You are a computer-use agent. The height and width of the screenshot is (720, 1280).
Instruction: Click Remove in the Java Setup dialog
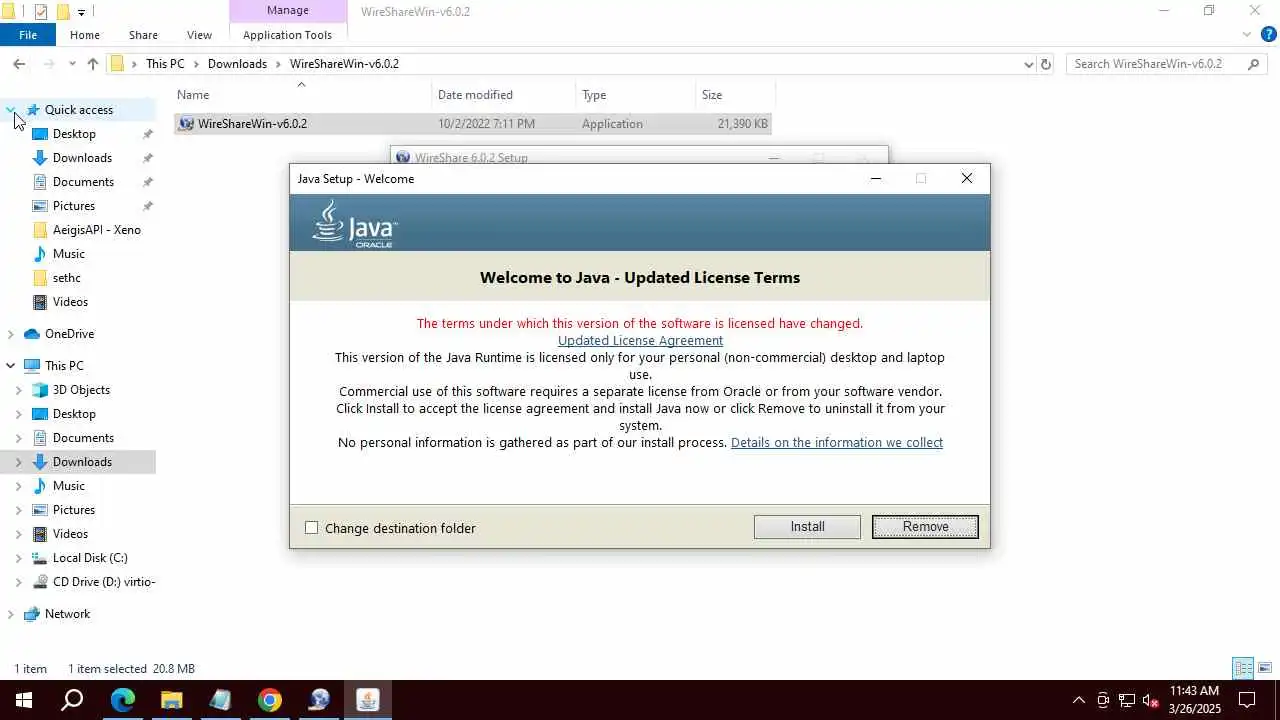[925, 527]
